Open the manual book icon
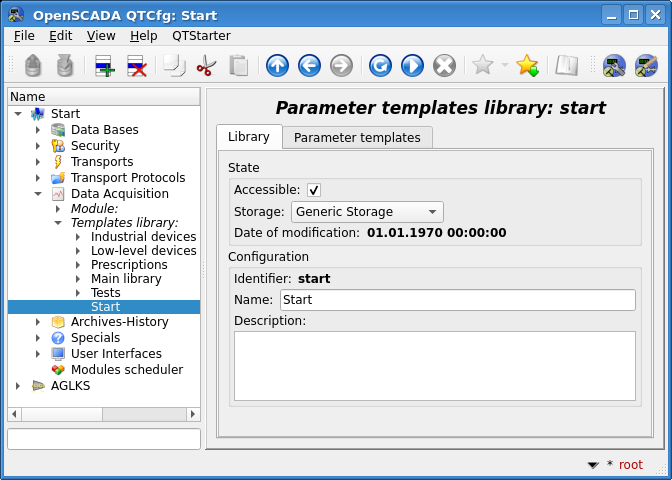672x480 pixels. pos(567,66)
